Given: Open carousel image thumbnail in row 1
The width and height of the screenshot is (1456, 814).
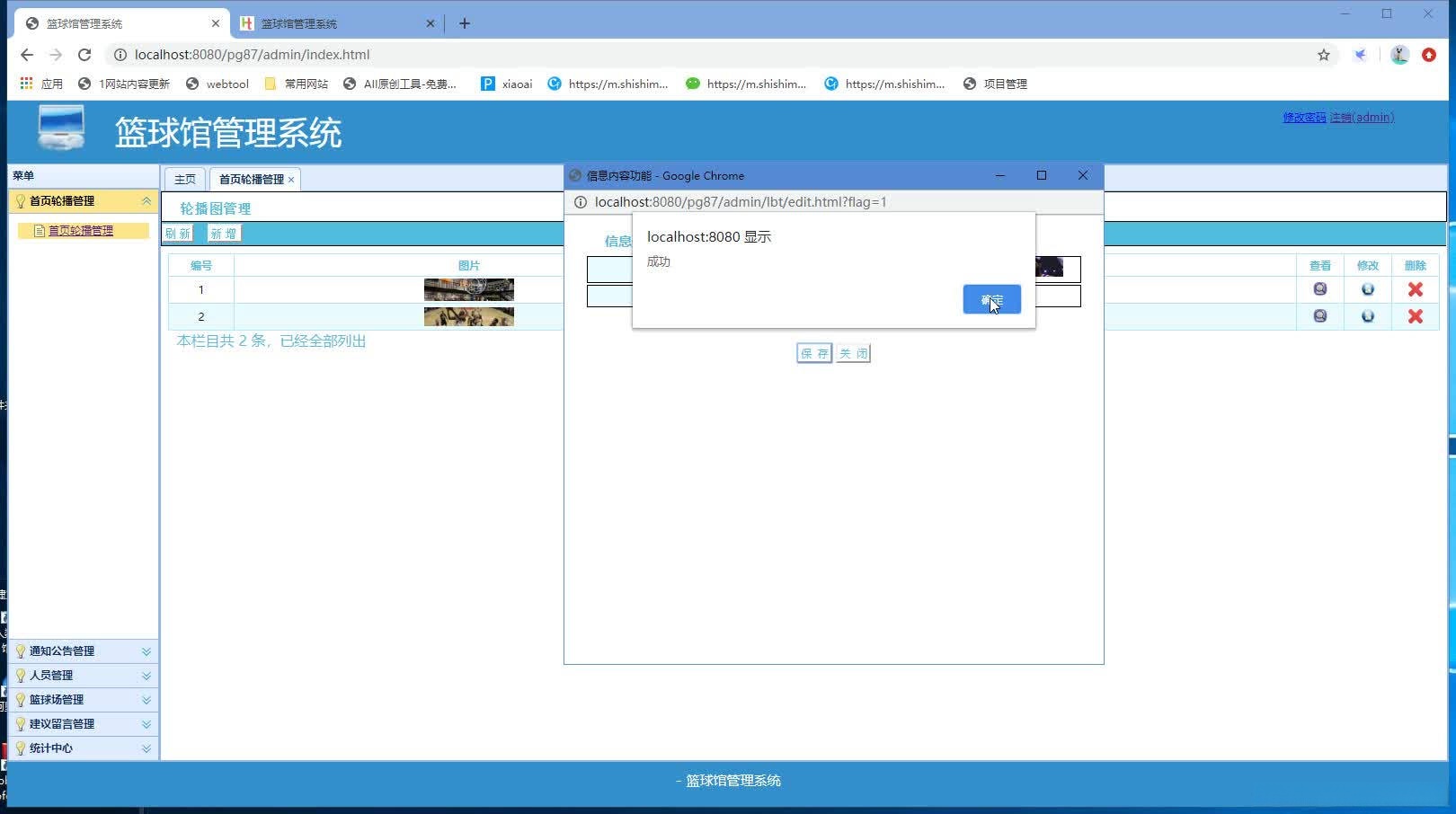Looking at the screenshot, I should point(469,289).
